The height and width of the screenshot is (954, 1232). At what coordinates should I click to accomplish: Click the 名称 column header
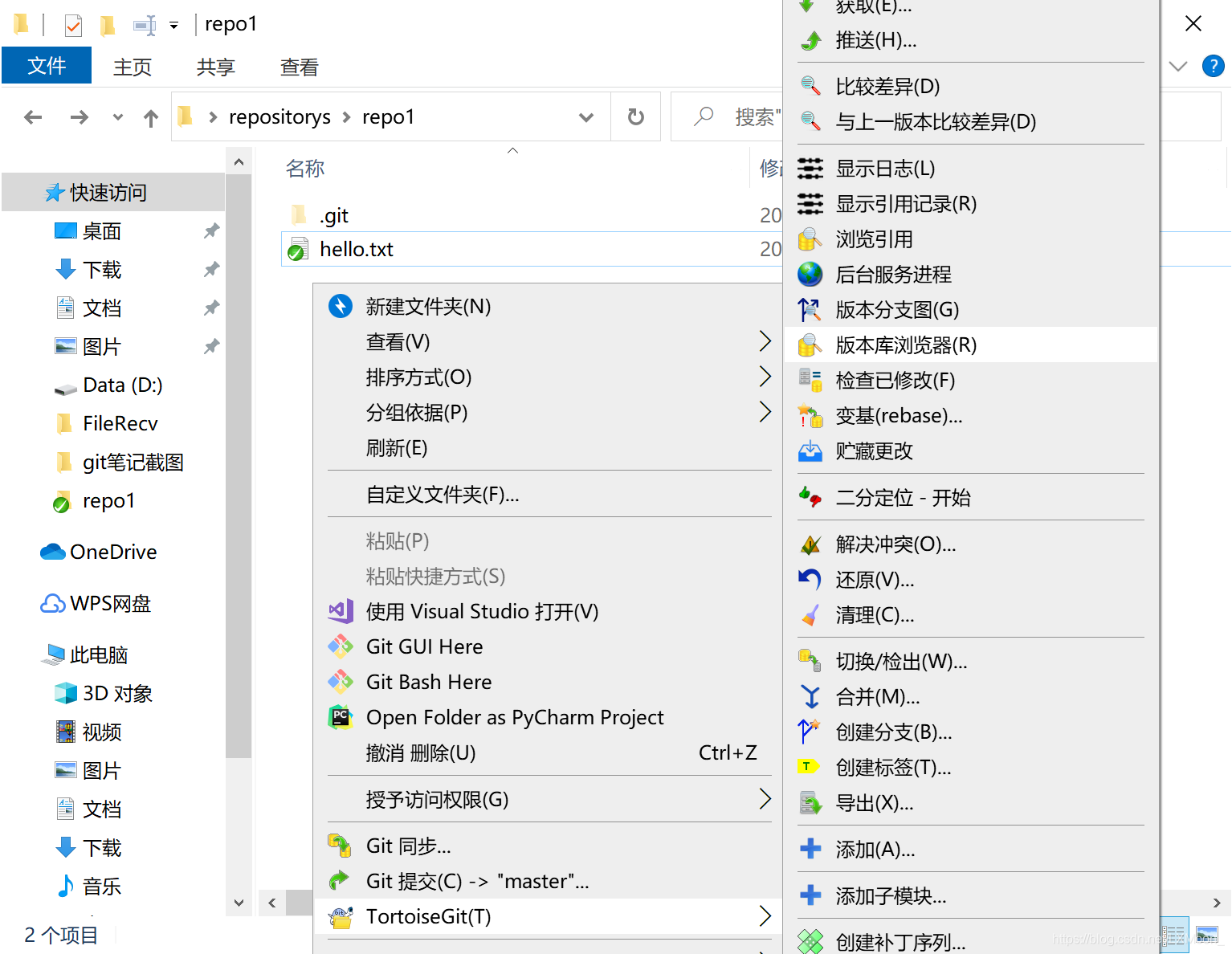point(305,169)
